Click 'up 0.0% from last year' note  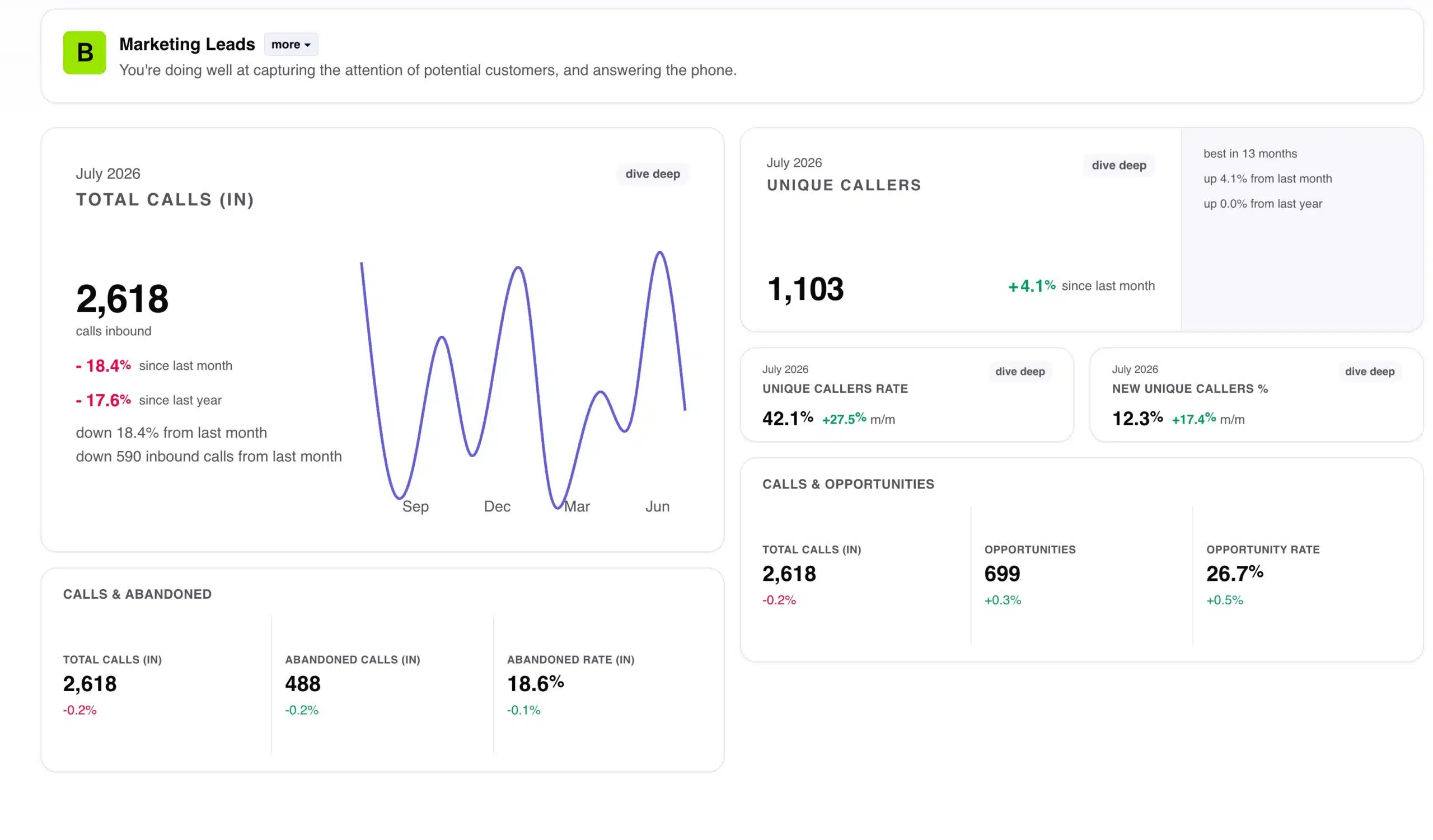[x=1262, y=204]
